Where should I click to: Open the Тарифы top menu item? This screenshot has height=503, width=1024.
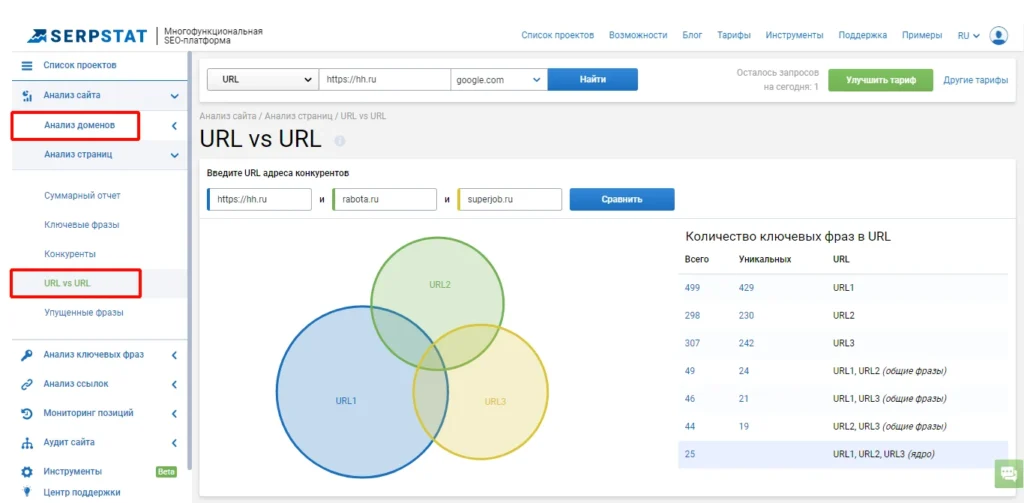[733, 35]
